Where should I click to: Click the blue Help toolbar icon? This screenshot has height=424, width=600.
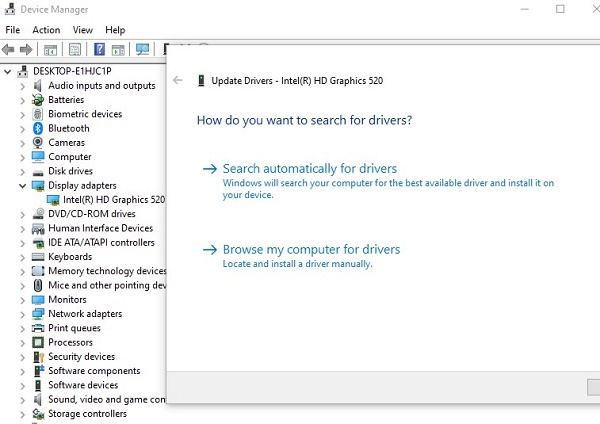(100, 49)
